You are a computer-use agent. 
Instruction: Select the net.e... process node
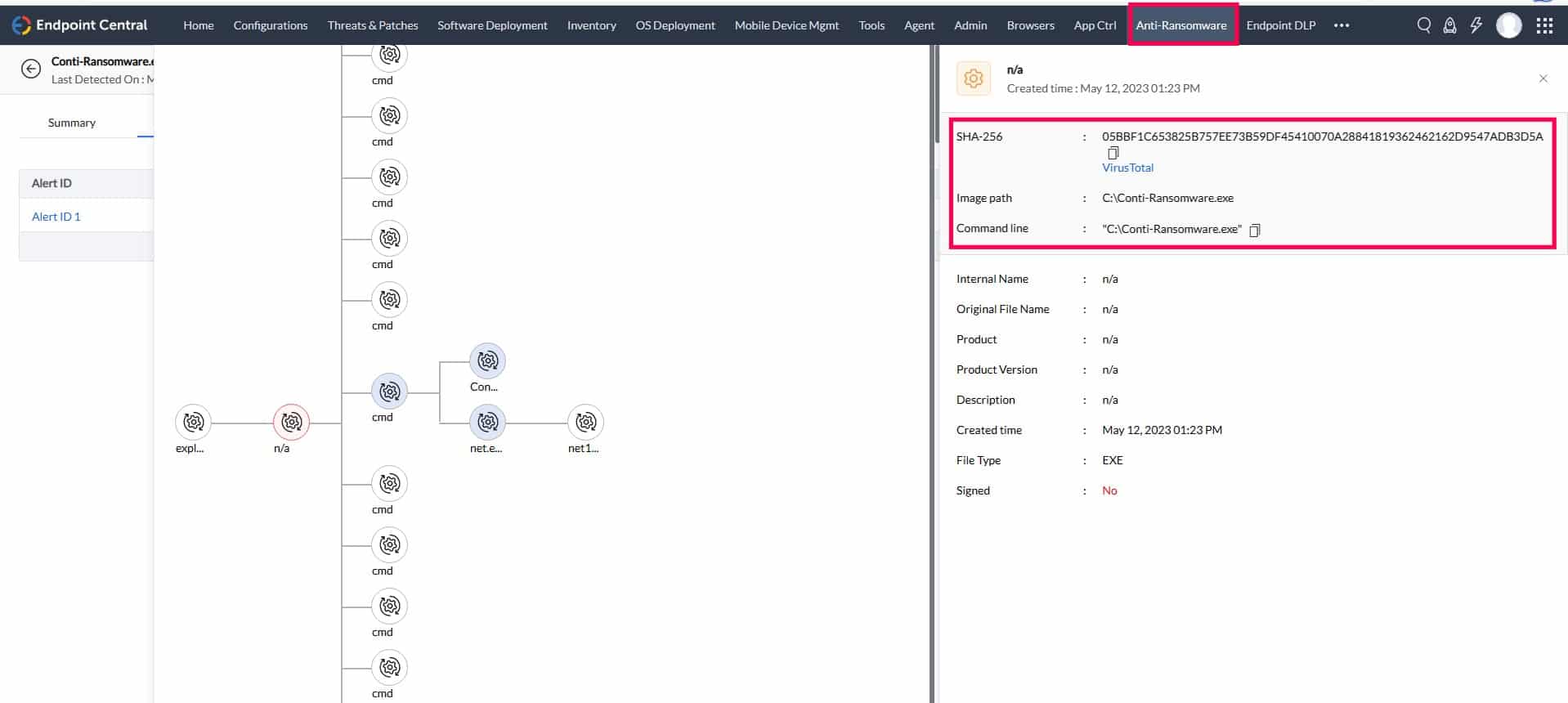click(x=487, y=422)
